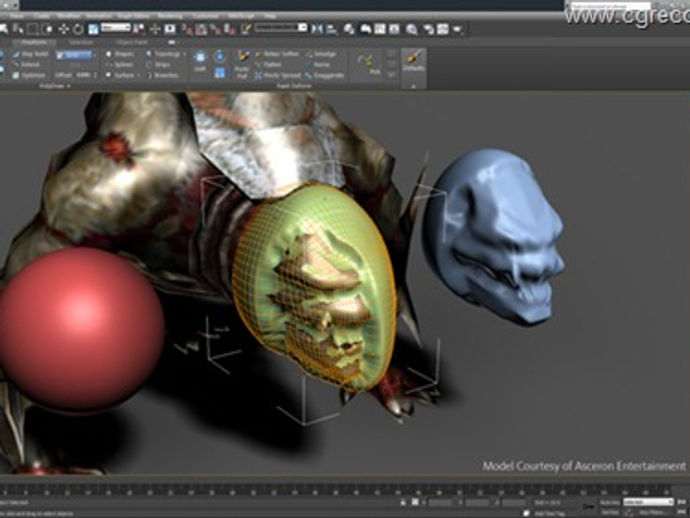Activate the Pinch/Spread brush
The height and width of the screenshot is (518, 690).
click(x=278, y=75)
